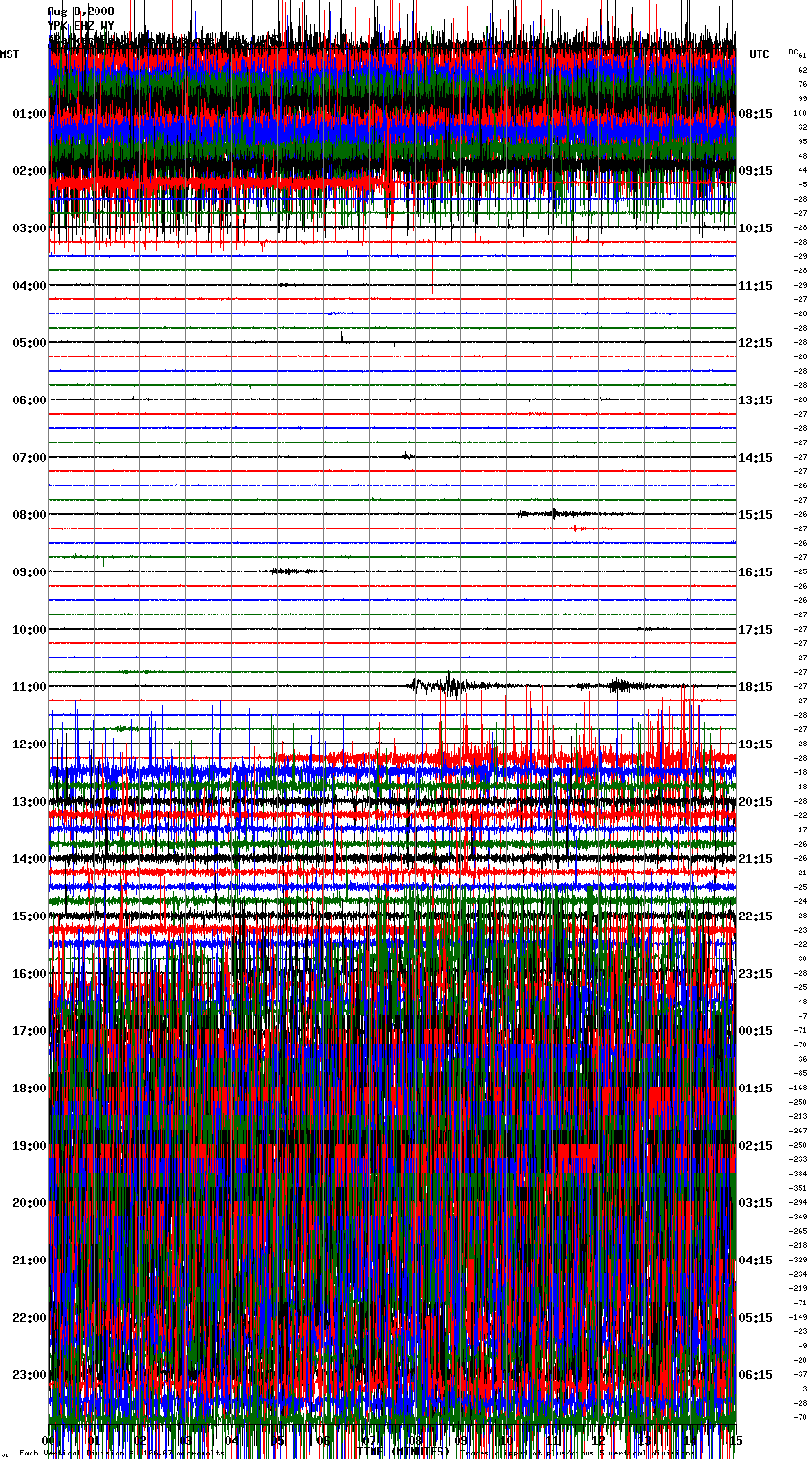This screenshot has height=1466, width=812.
Task: Select the station label YPK EHZ WY
Action: click(80, 26)
